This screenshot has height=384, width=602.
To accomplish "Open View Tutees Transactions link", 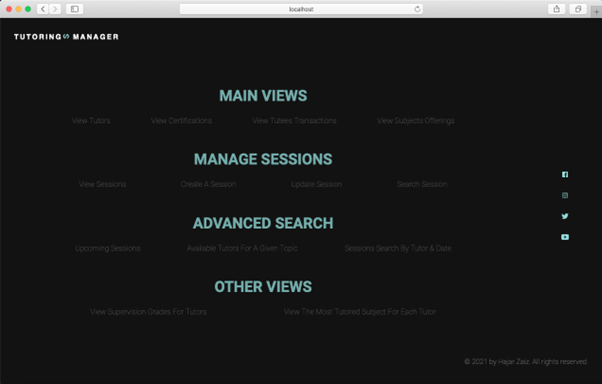I will (x=294, y=121).
